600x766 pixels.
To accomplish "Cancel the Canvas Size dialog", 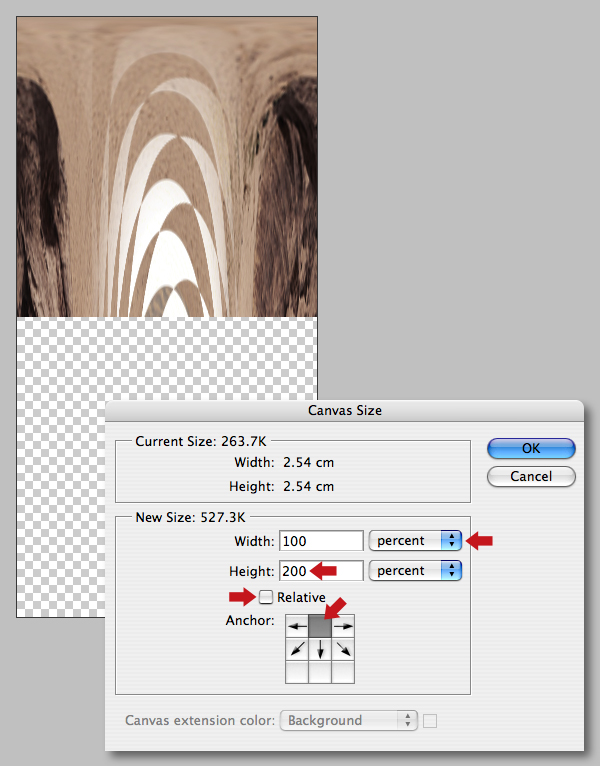I will (531, 476).
